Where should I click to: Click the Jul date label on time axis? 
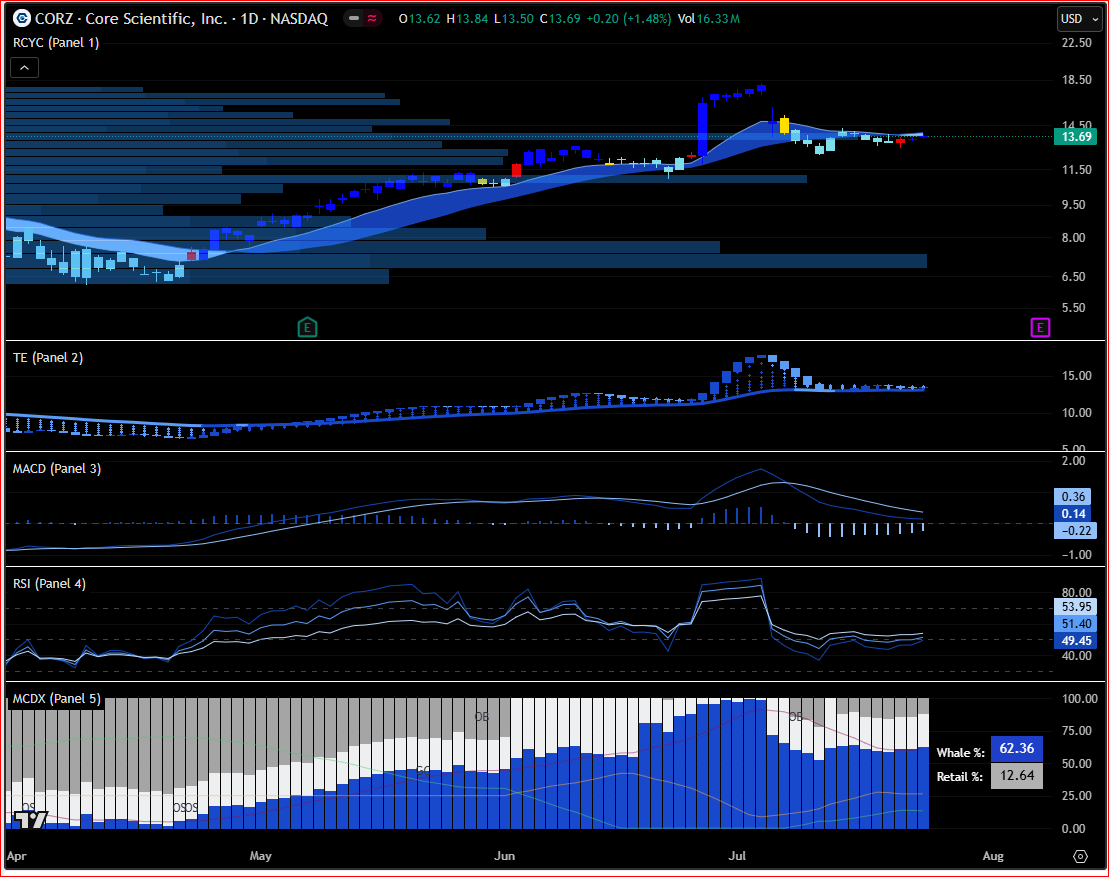pos(737,856)
